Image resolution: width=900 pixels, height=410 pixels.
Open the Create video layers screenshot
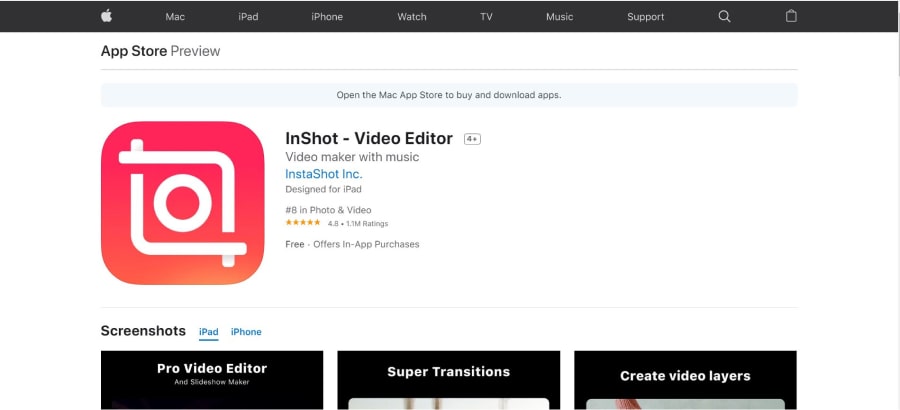pyautogui.click(x=685, y=380)
